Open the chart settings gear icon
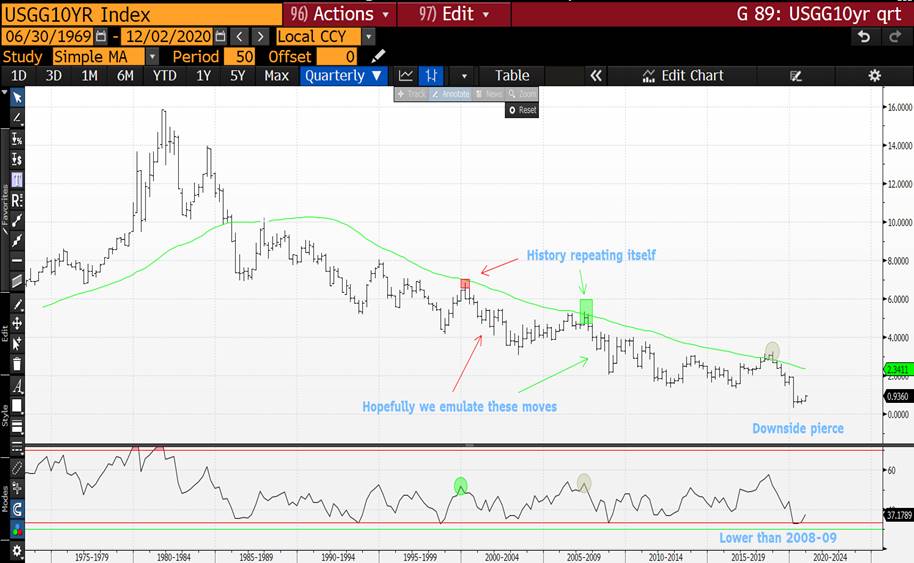914x563 pixels. point(874,76)
